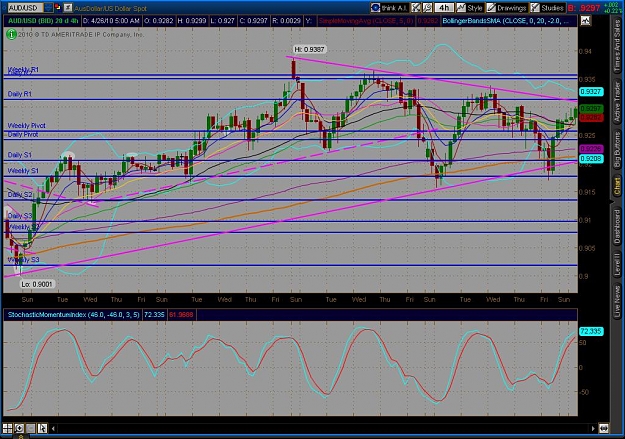Open the Style menu
625x439 pixels.
pyautogui.click(x=470, y=8)
